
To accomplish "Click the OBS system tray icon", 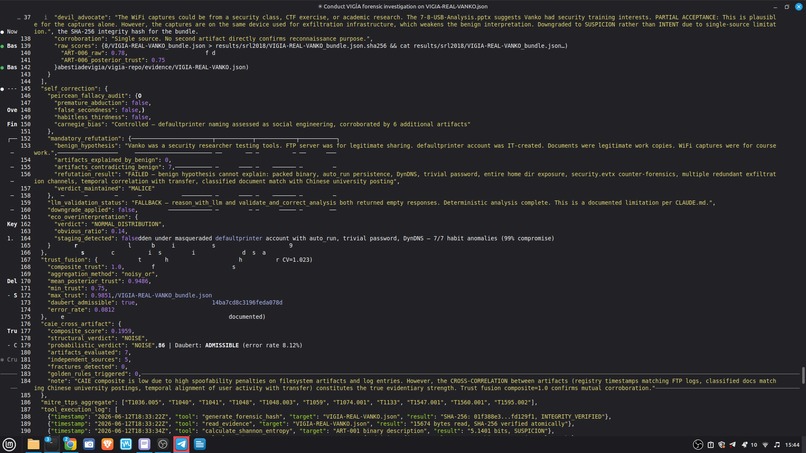I will pyautogui.click(x=698, y=445).
